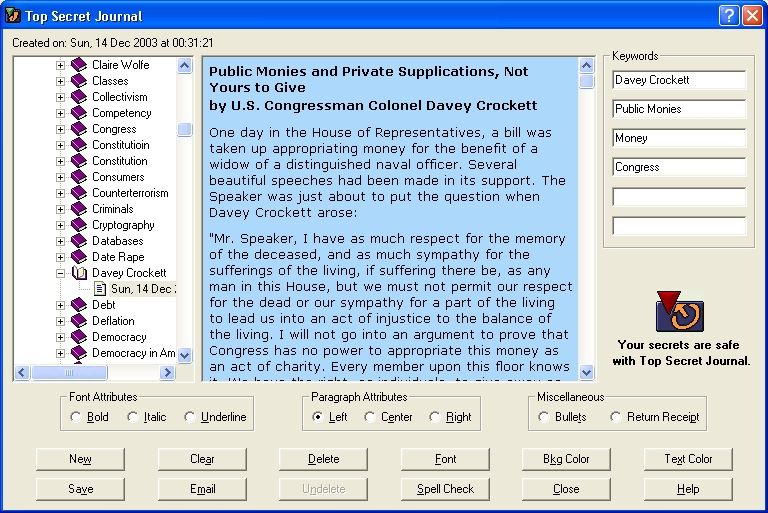
Task: Click the Help button at the bottom
Action: click(688, 489)
